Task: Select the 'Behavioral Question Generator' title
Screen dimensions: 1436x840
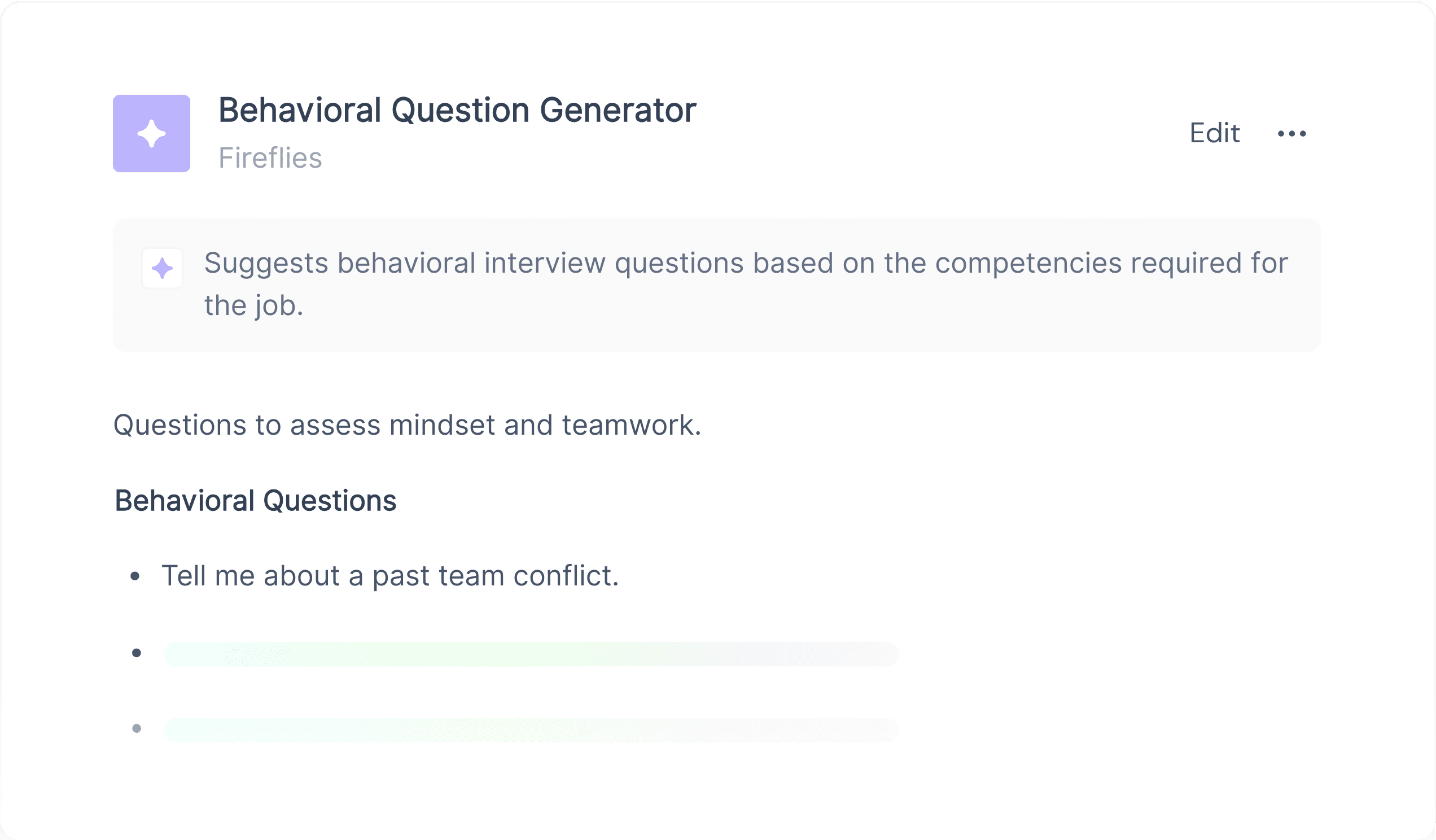Action: coord(457,110)
